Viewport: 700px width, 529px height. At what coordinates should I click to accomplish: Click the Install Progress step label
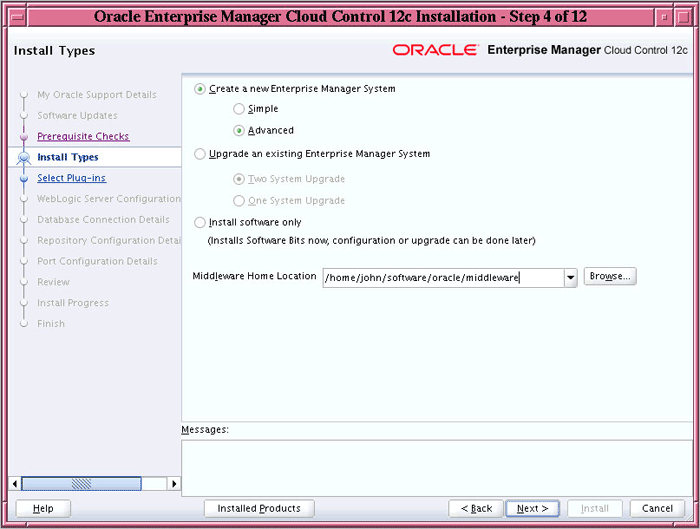tap(73, 303)
